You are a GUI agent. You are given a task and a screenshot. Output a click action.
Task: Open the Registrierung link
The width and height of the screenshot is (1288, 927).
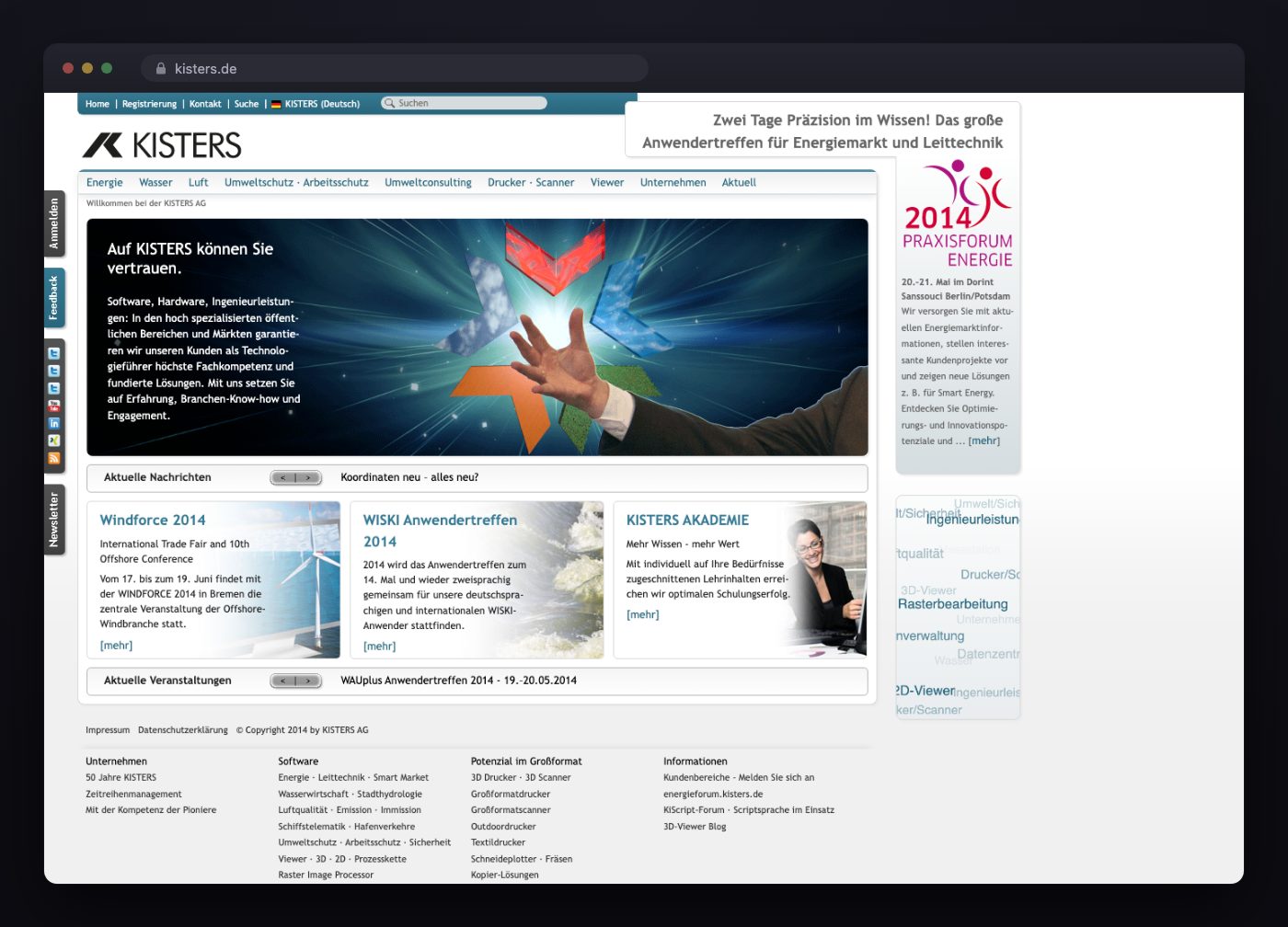point(149,104)
